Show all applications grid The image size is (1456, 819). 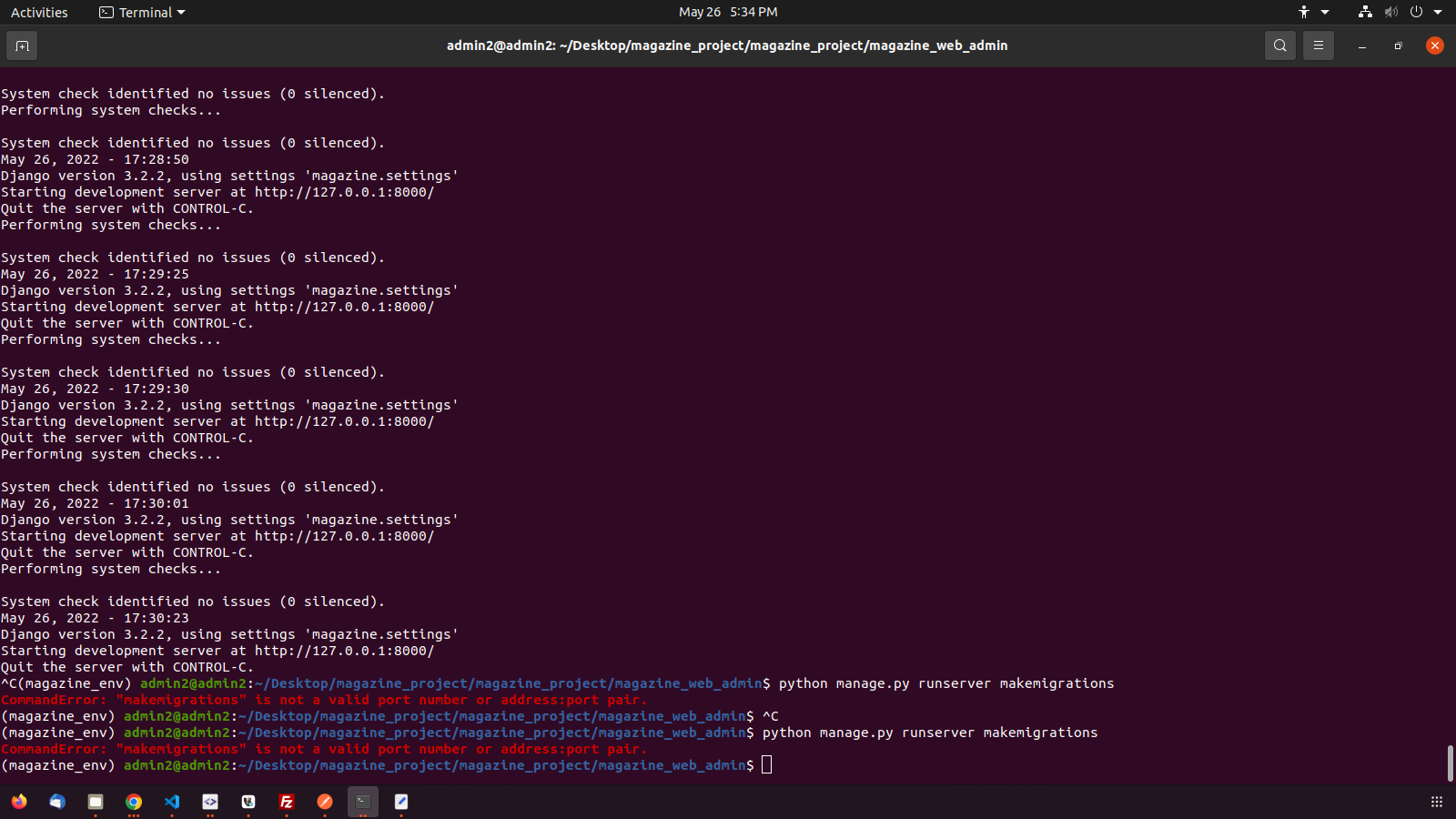(1437, 802)
